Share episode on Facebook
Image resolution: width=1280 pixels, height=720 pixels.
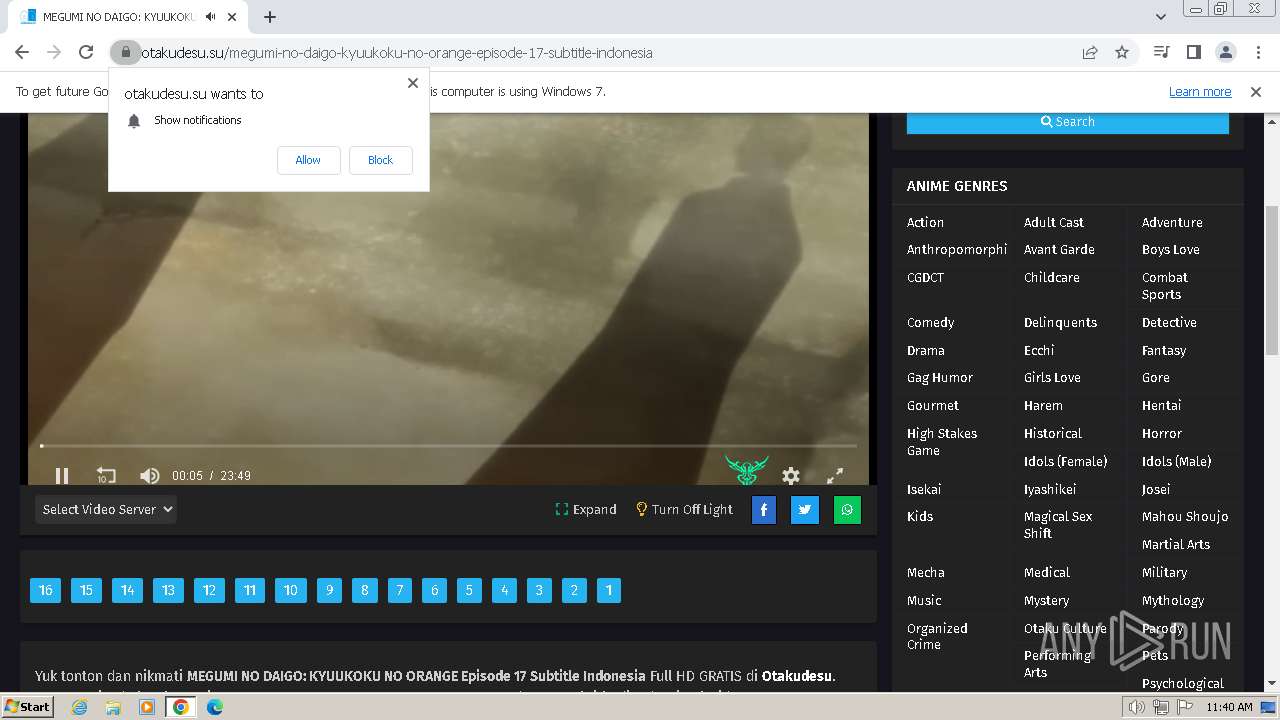[764, 510]
